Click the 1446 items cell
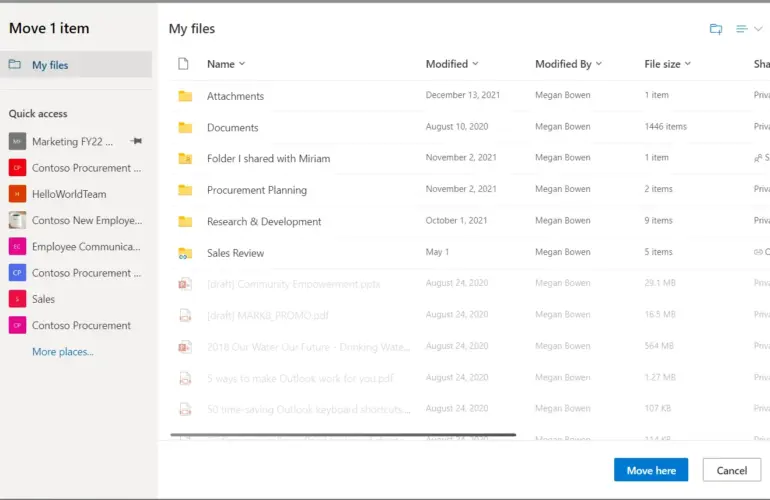The width and height of the screenshot is (770, 500). [x=665, y=126]
